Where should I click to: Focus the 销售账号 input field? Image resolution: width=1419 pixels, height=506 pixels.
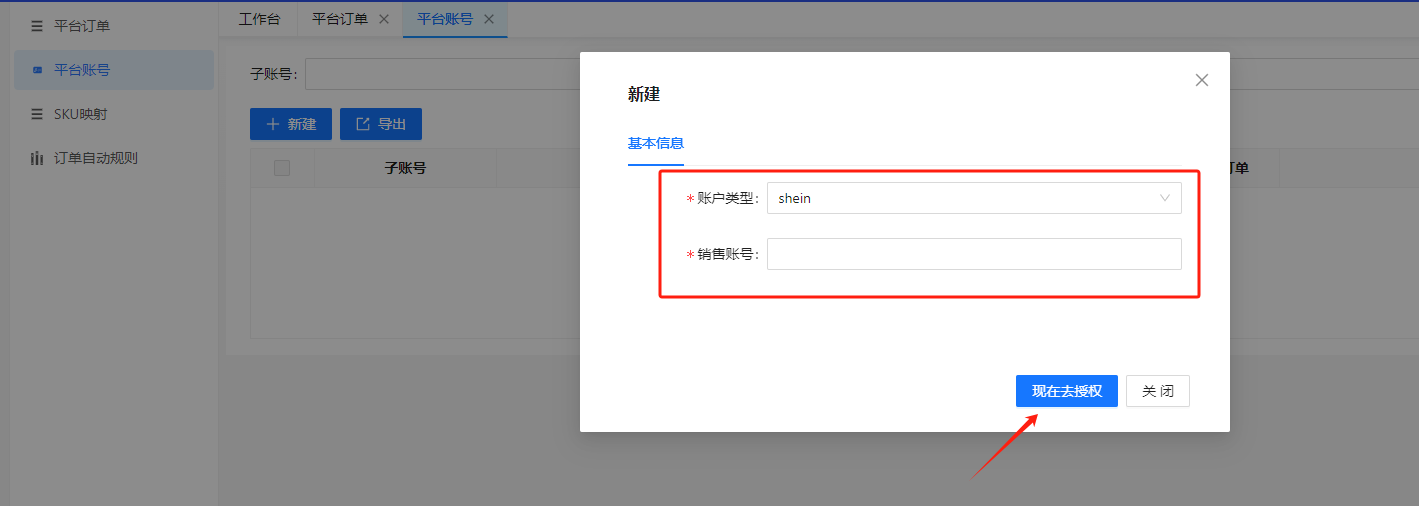973,254
